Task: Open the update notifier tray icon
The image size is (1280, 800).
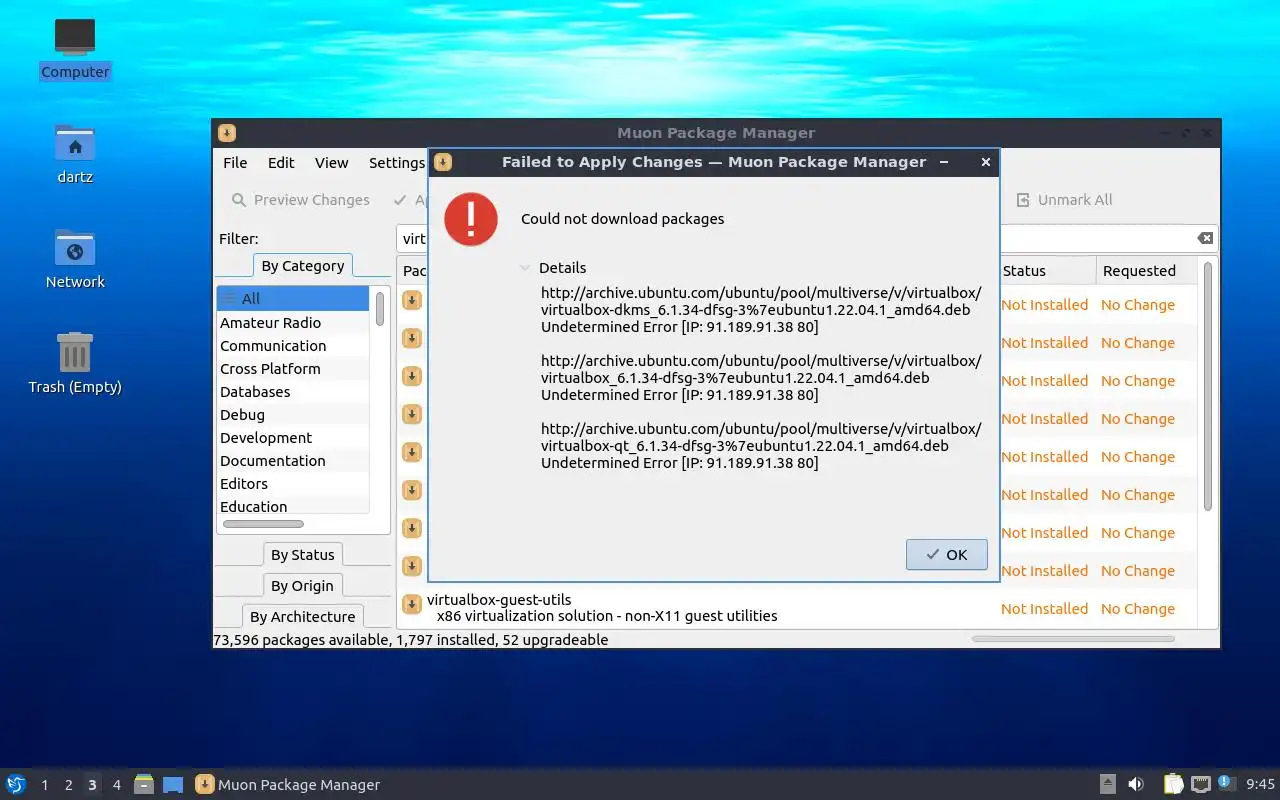Action: 1227,783
